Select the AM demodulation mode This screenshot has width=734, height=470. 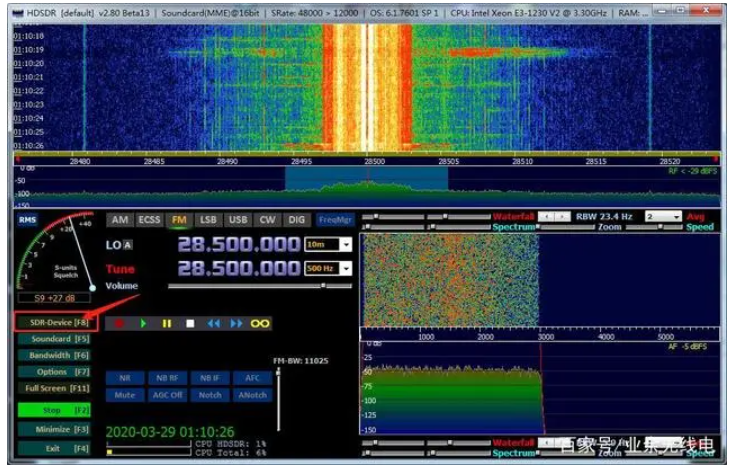120,220
